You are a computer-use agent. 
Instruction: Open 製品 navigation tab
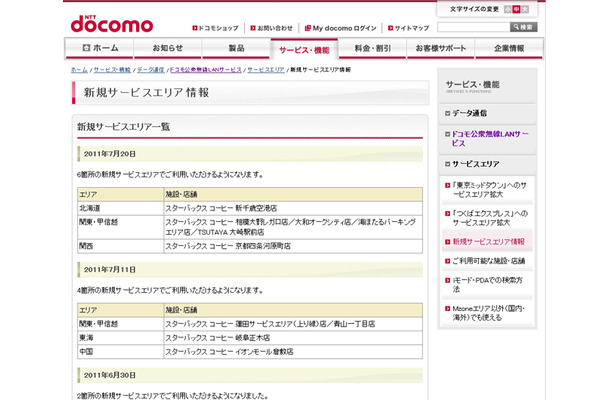[236, 48]
